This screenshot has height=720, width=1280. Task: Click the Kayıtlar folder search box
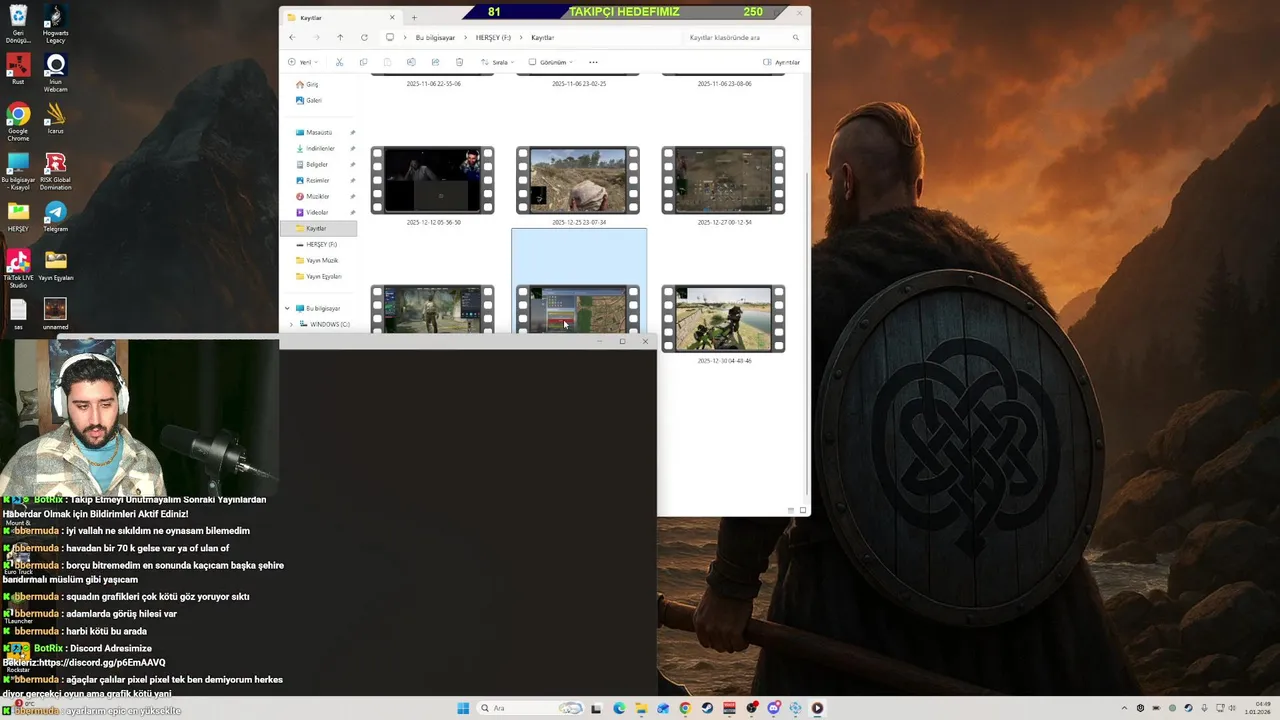743,37
